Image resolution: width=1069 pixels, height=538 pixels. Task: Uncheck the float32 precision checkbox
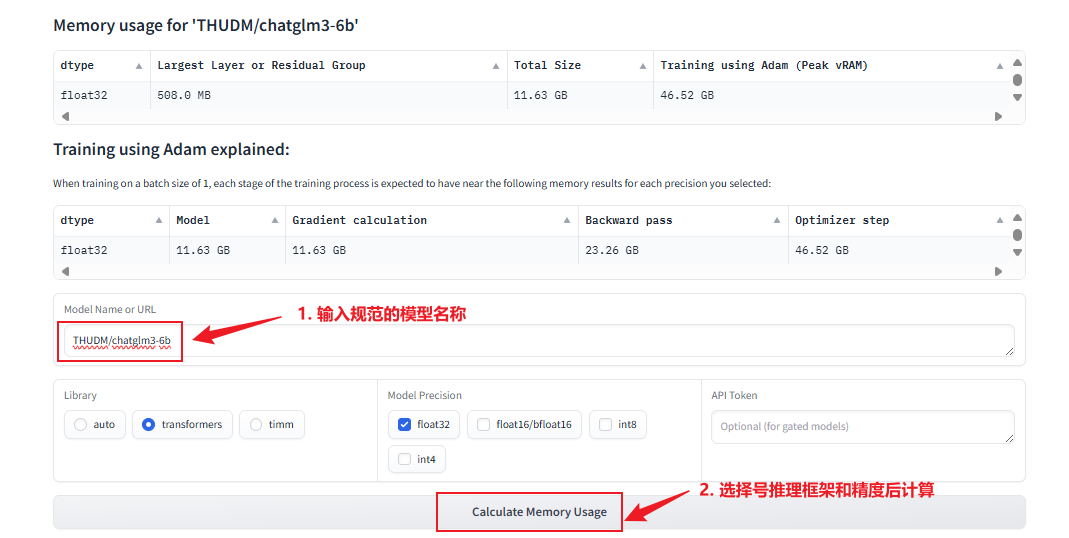404,424
